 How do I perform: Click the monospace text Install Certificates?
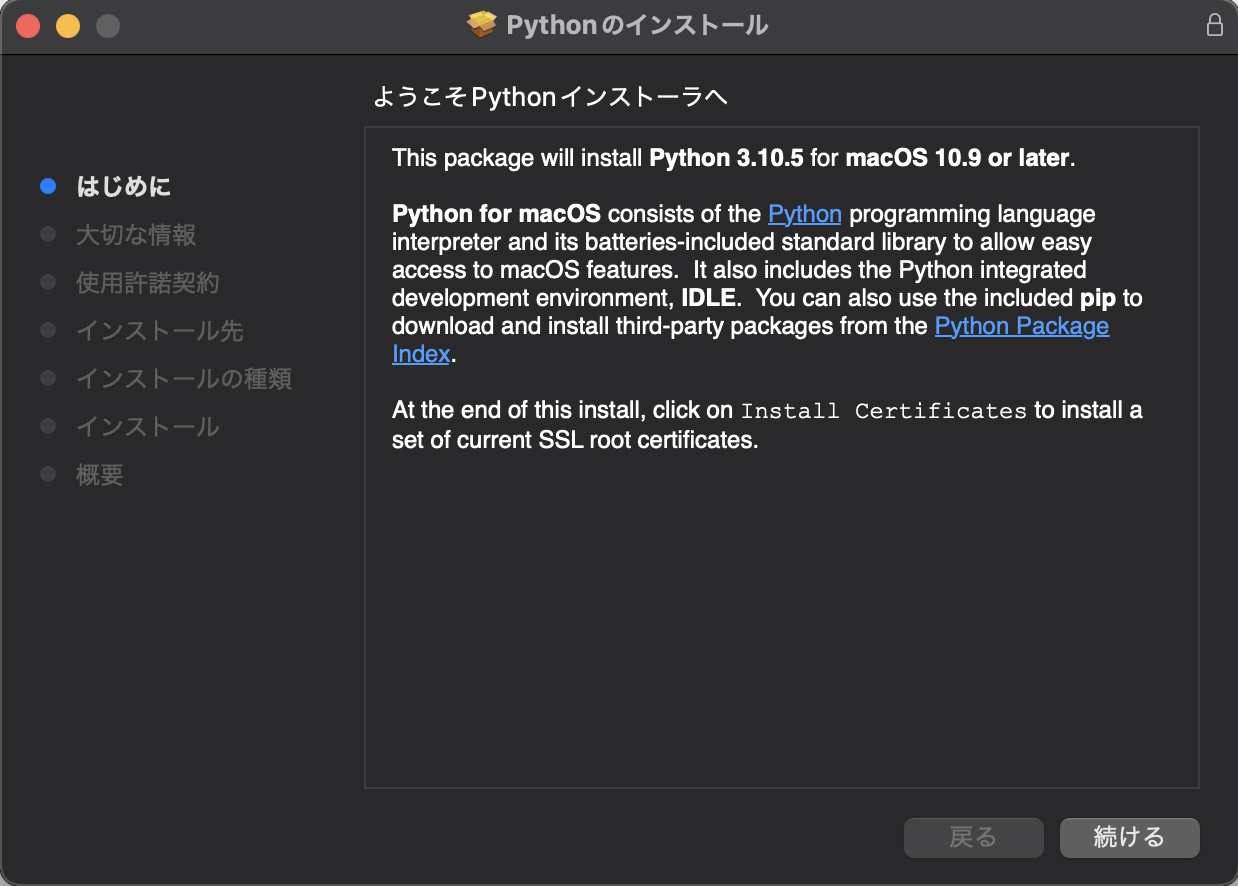click(884, 411)
